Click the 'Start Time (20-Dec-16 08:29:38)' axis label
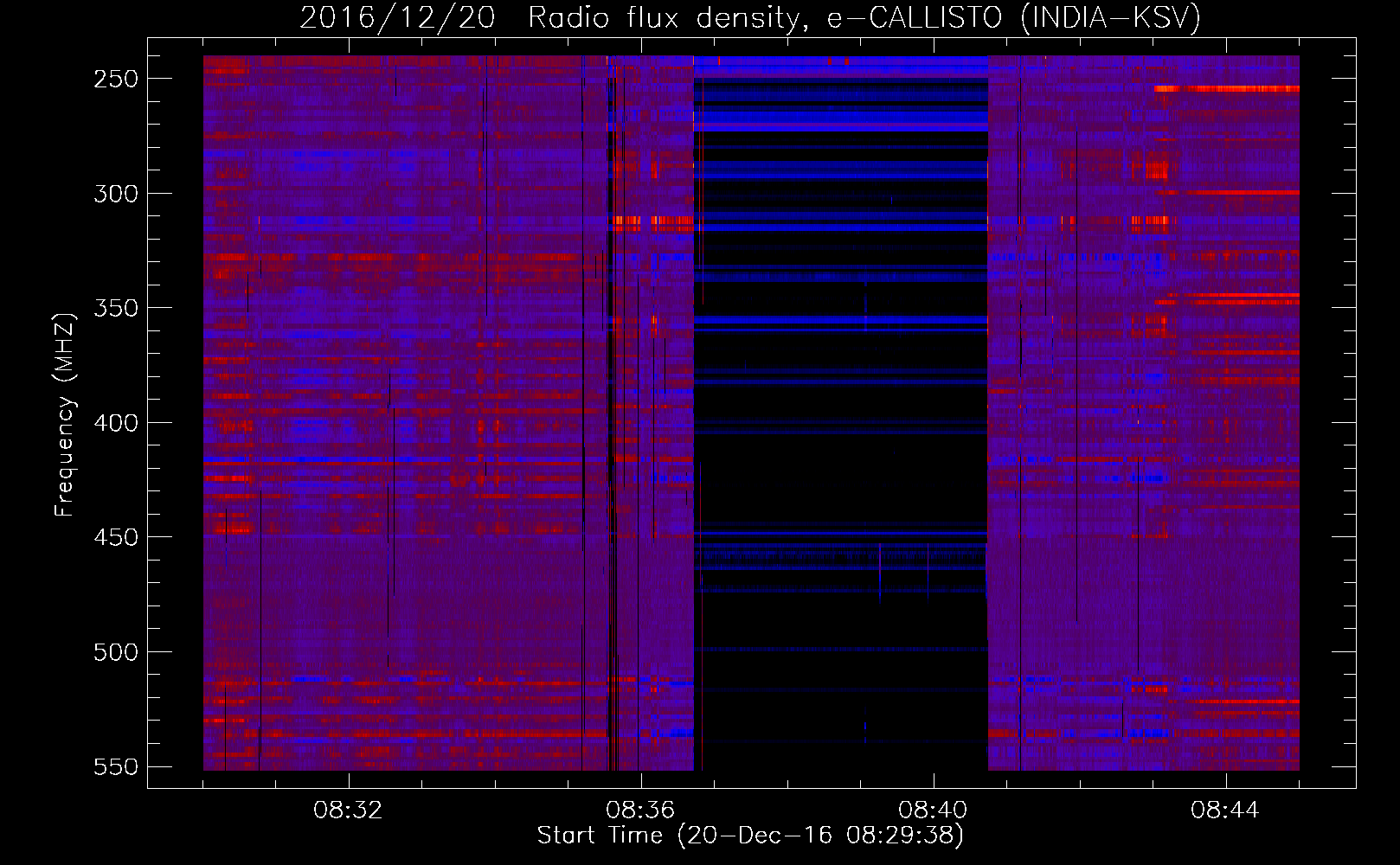 tap(750, 836)
